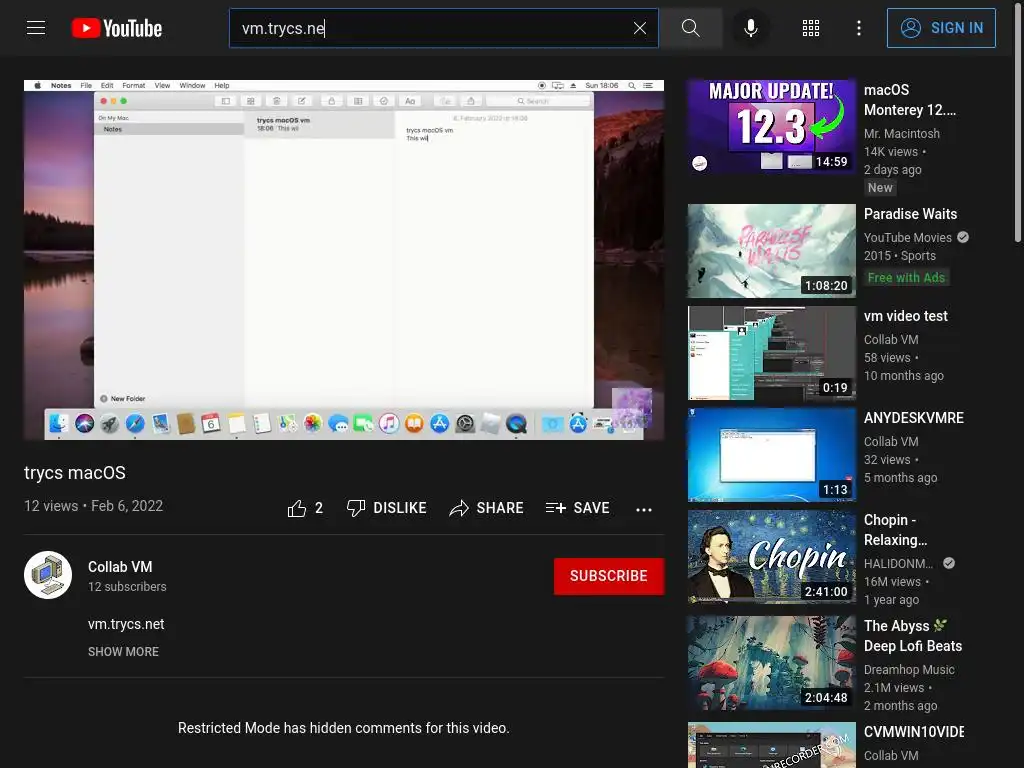Image resolution: width=1024 pixels, height=768 pixels.
Task: Click the Dreamhop Music channel name
Action: pyautogui.click(x=909, y=669)
